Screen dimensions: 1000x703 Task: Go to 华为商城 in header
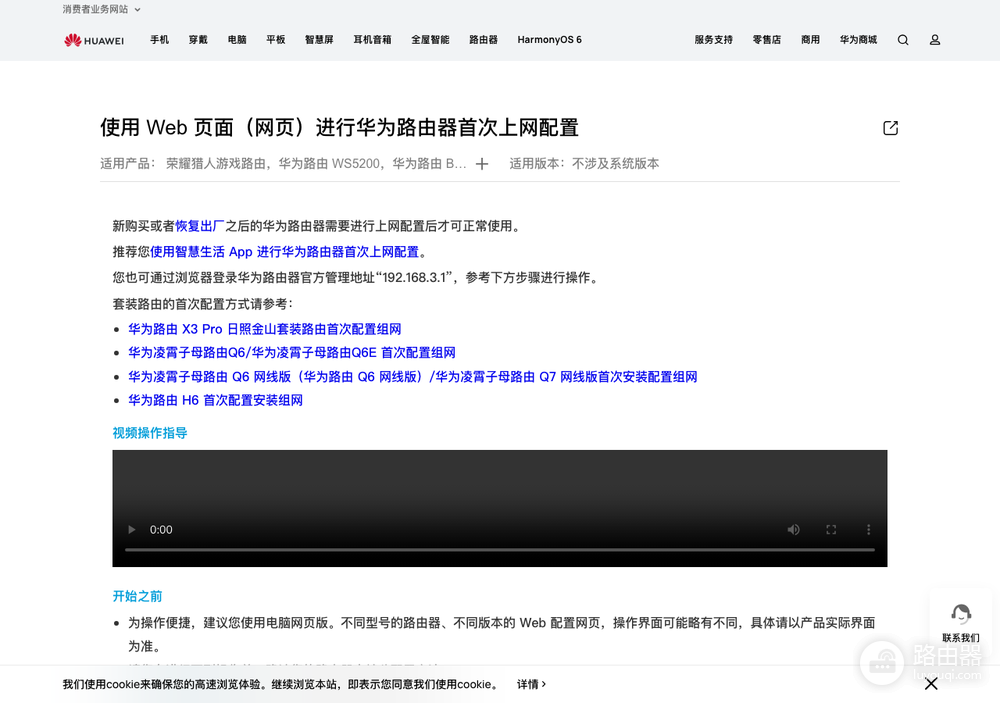pyautogui.click(x=858, y=40)
